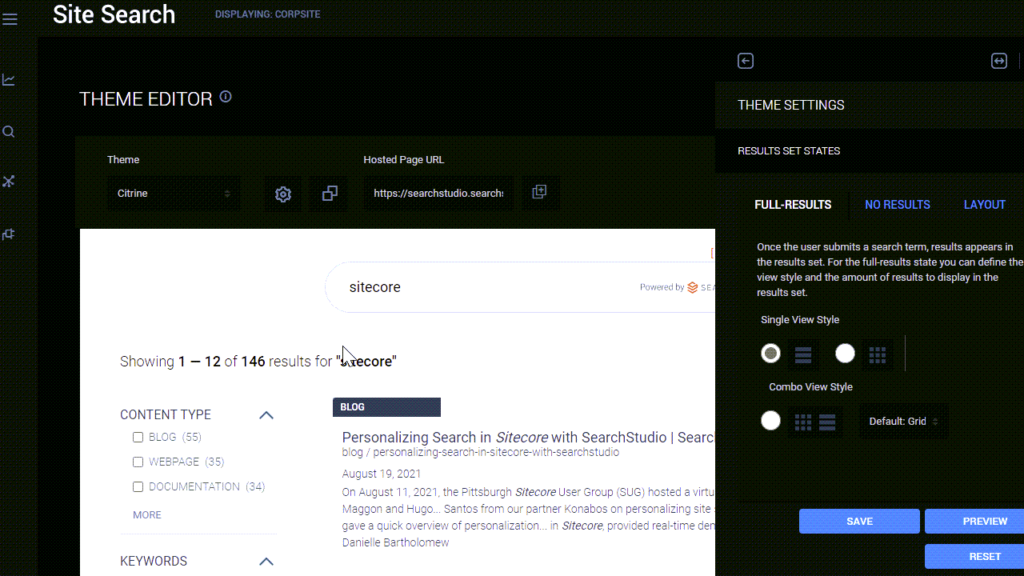This screenshot has width=1024, height=576.
Task: Open the search sidebar icon
Action: point(8,132)
